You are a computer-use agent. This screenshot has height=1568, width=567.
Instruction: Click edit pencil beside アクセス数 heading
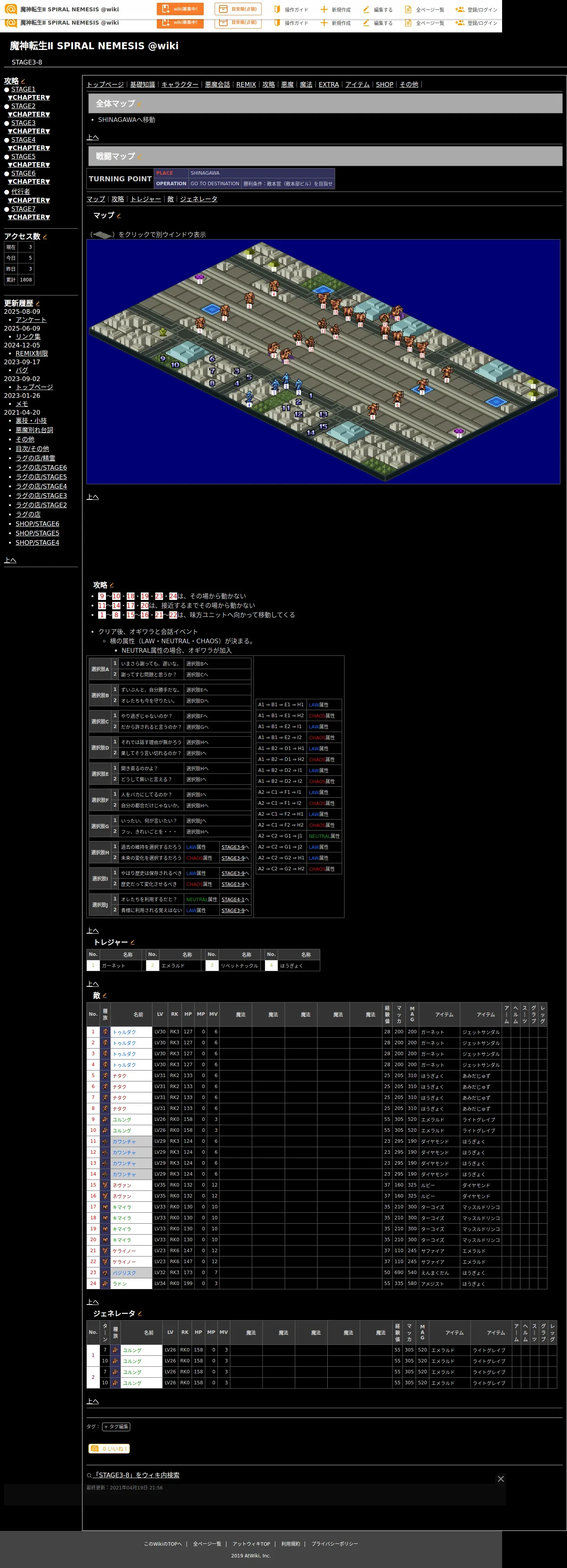[45, 237]
